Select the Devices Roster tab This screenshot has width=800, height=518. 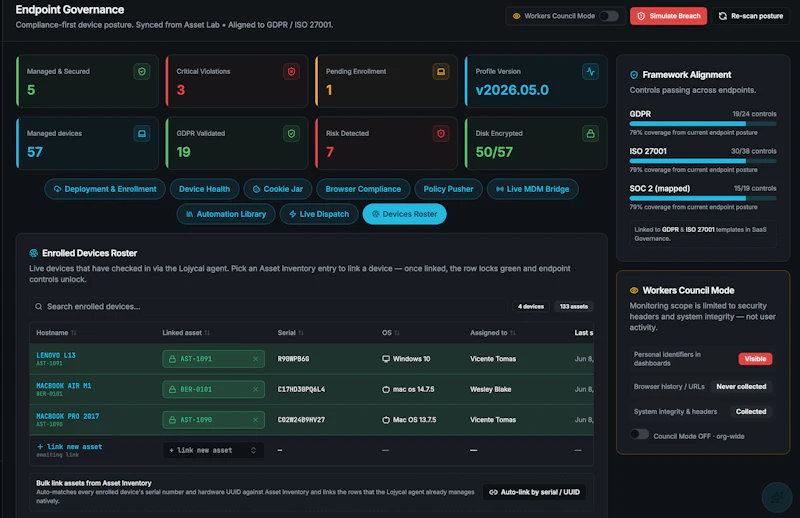(x=404, y=214)
